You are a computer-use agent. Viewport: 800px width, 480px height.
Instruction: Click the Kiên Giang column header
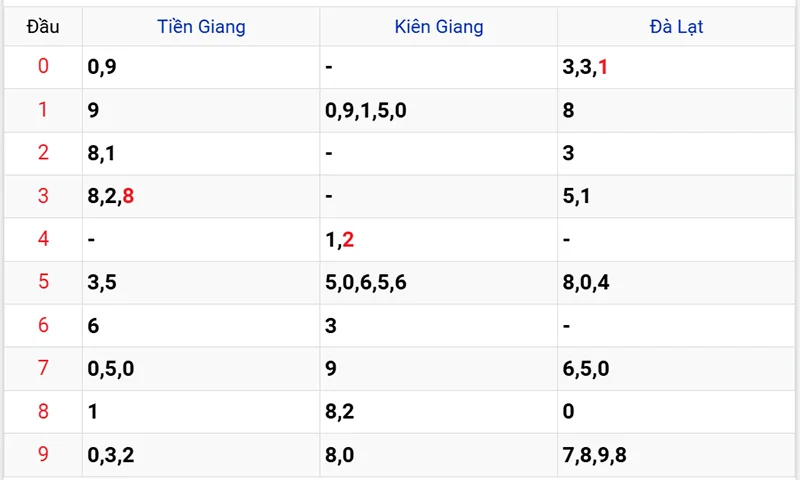coord(439,27)
